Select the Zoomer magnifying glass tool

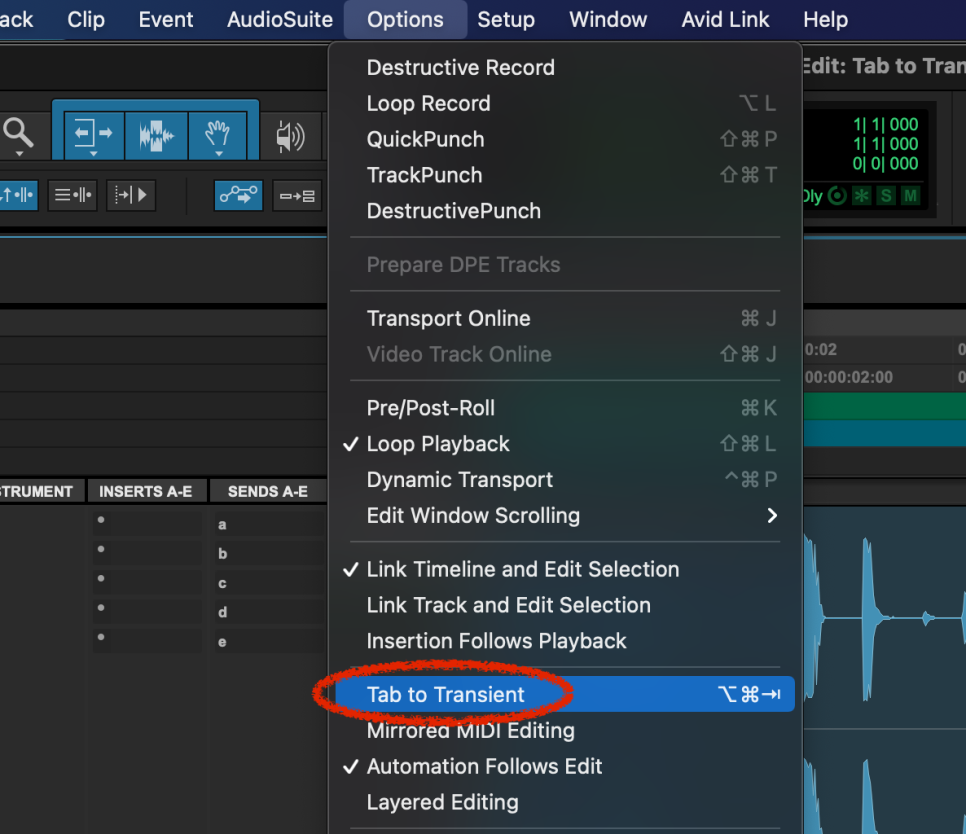point(19,133)
